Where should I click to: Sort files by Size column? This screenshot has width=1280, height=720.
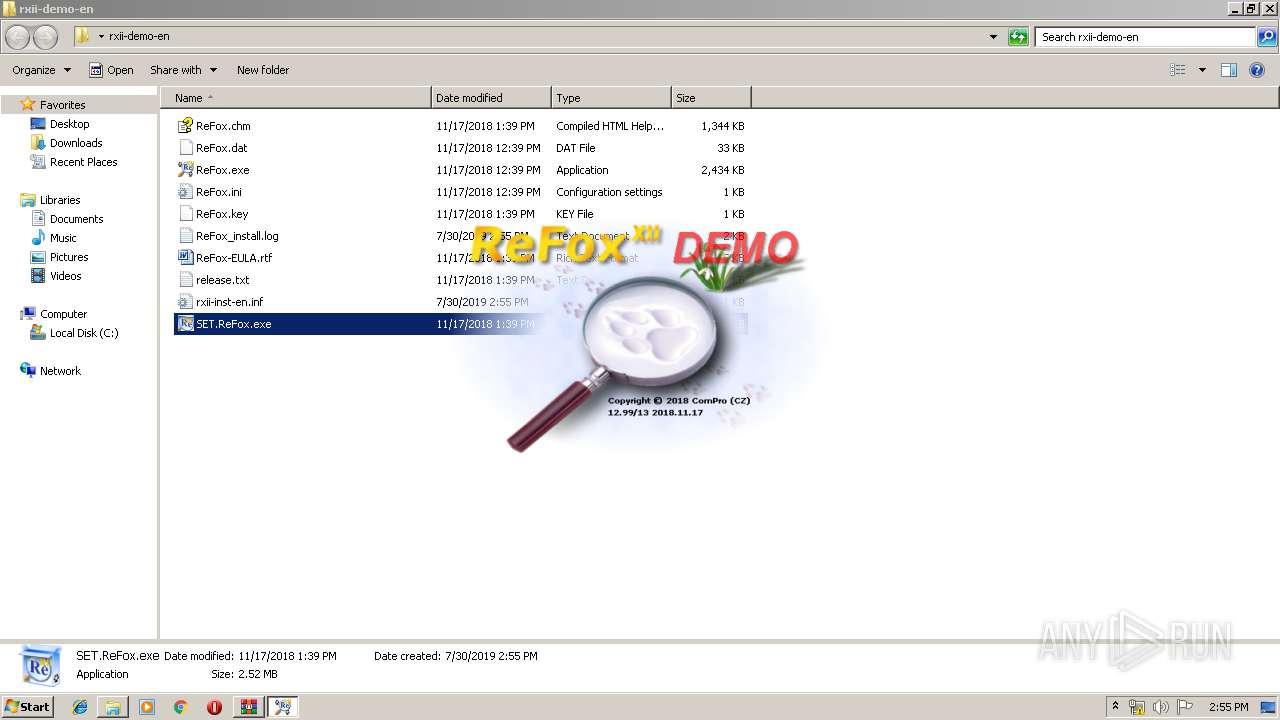tap(711, 98)
